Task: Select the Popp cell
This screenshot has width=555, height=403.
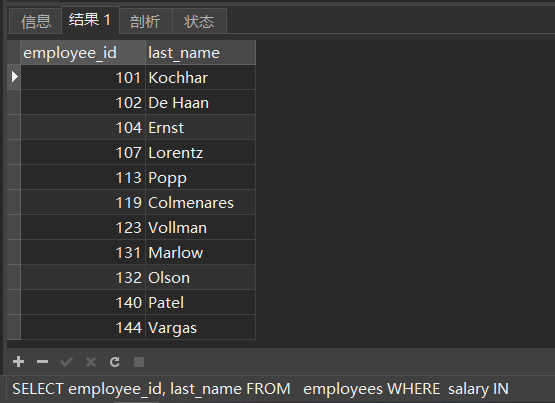Action: (200, 178)
